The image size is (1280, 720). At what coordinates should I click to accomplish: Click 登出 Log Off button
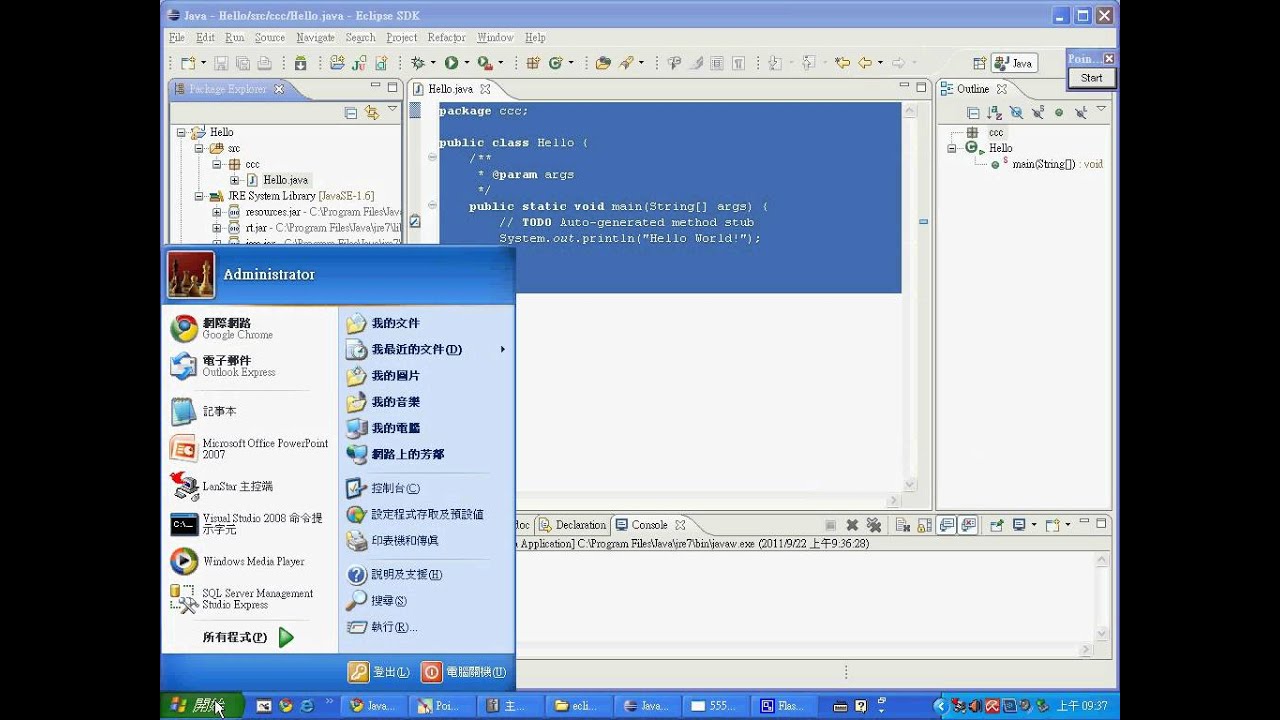pos(379,672)
